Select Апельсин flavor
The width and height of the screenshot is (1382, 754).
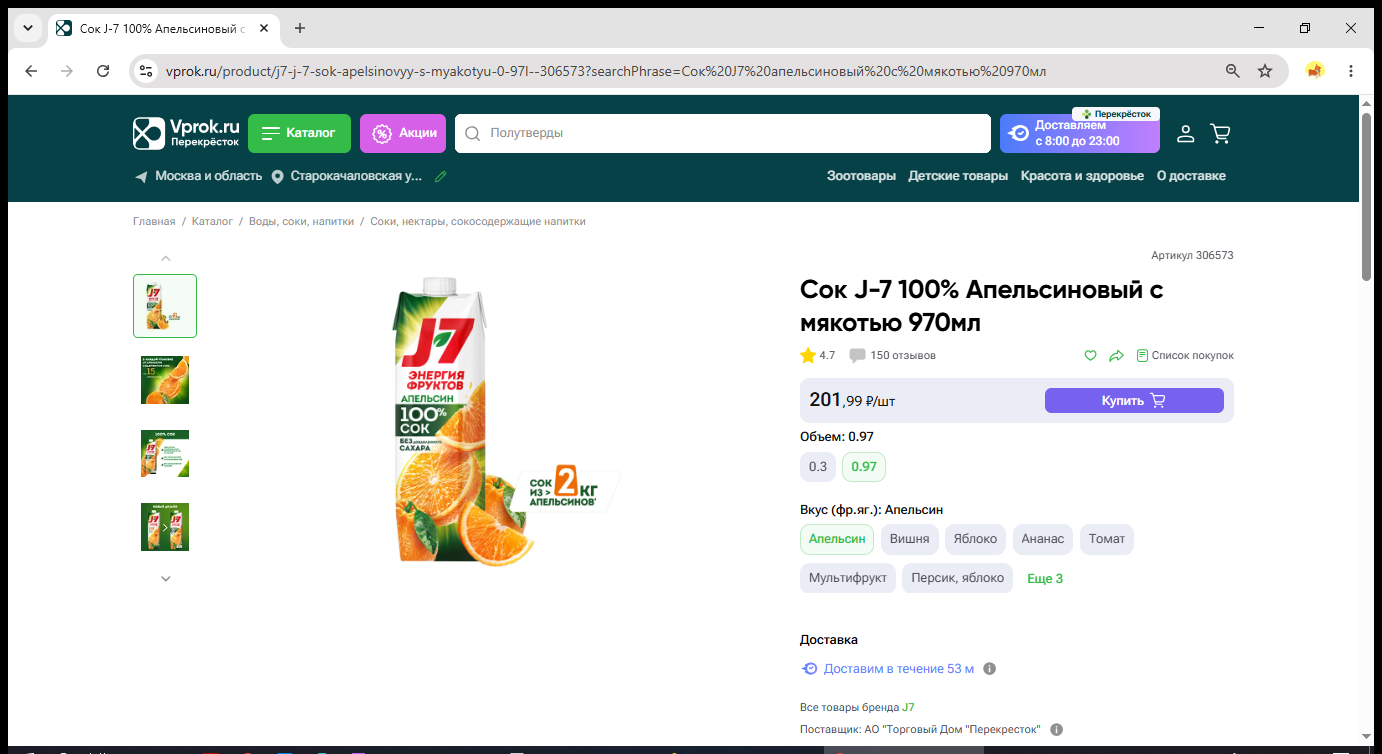pos(837,539)
